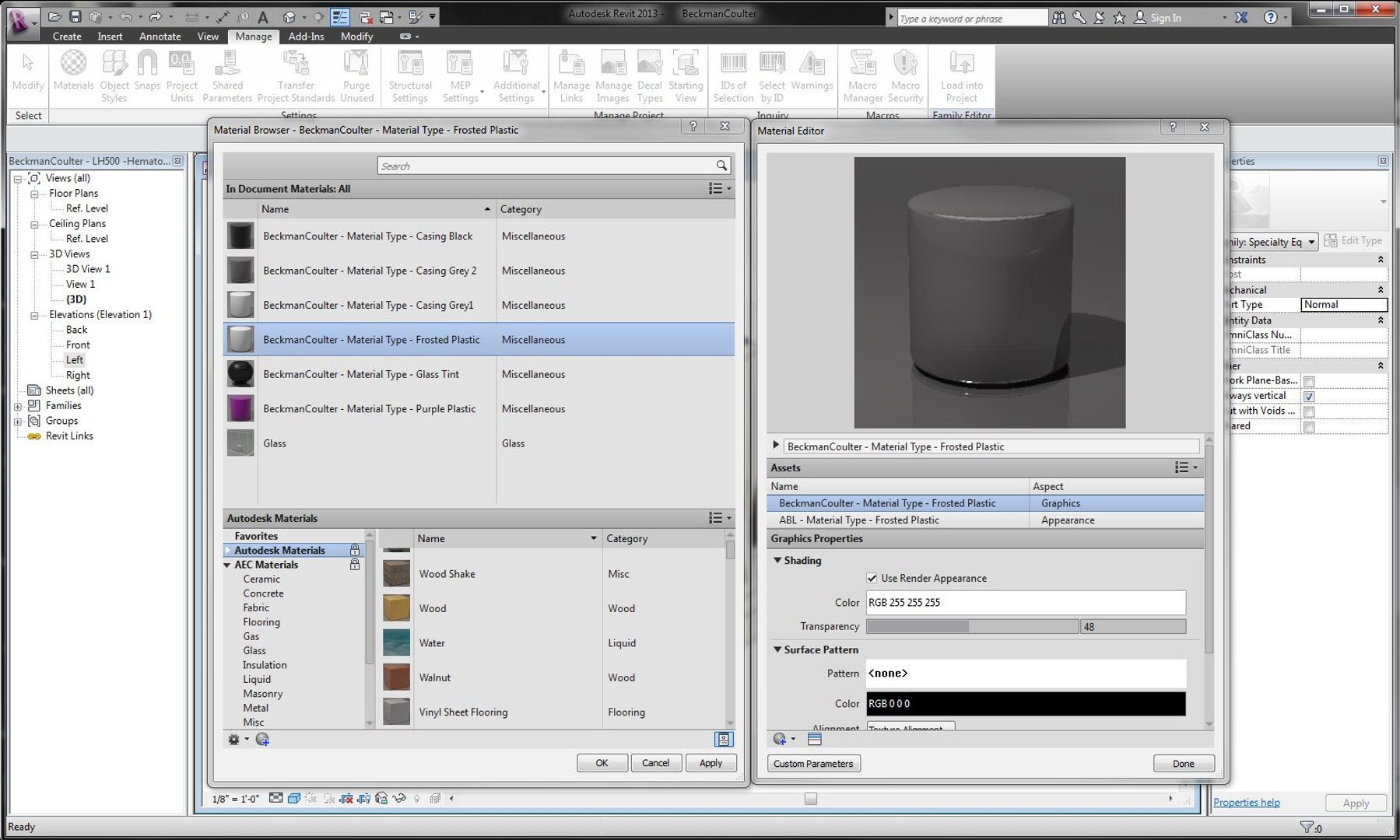Click the search magnifier in Material Browser
The image size is (1400, 840).
pyautogui.click(x=721, y=166)
